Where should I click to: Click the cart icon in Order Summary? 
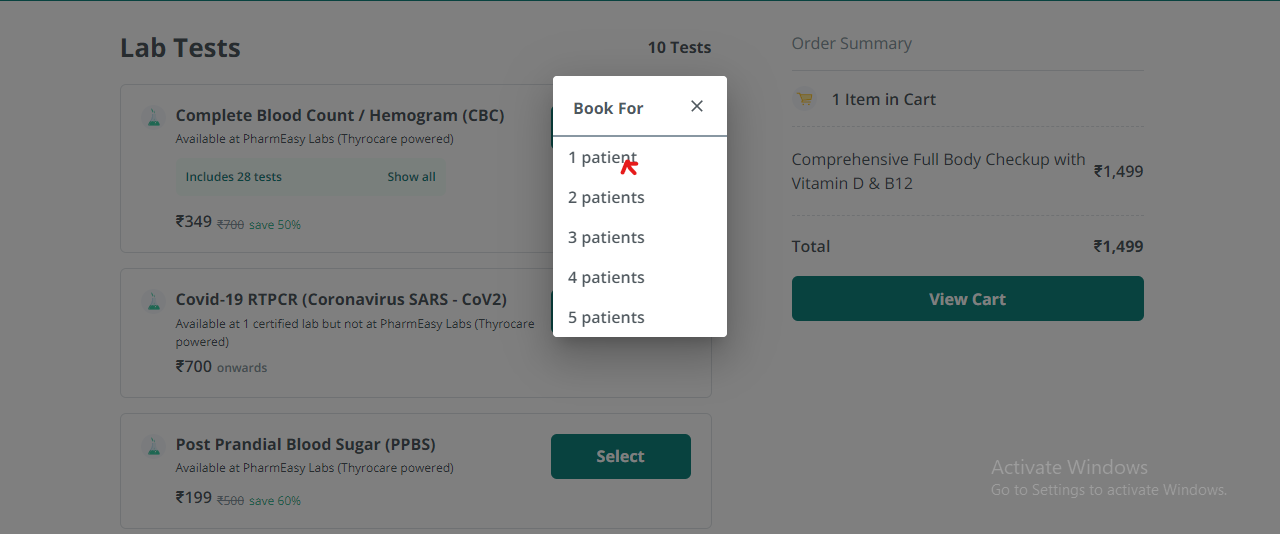tap(804, 99)
